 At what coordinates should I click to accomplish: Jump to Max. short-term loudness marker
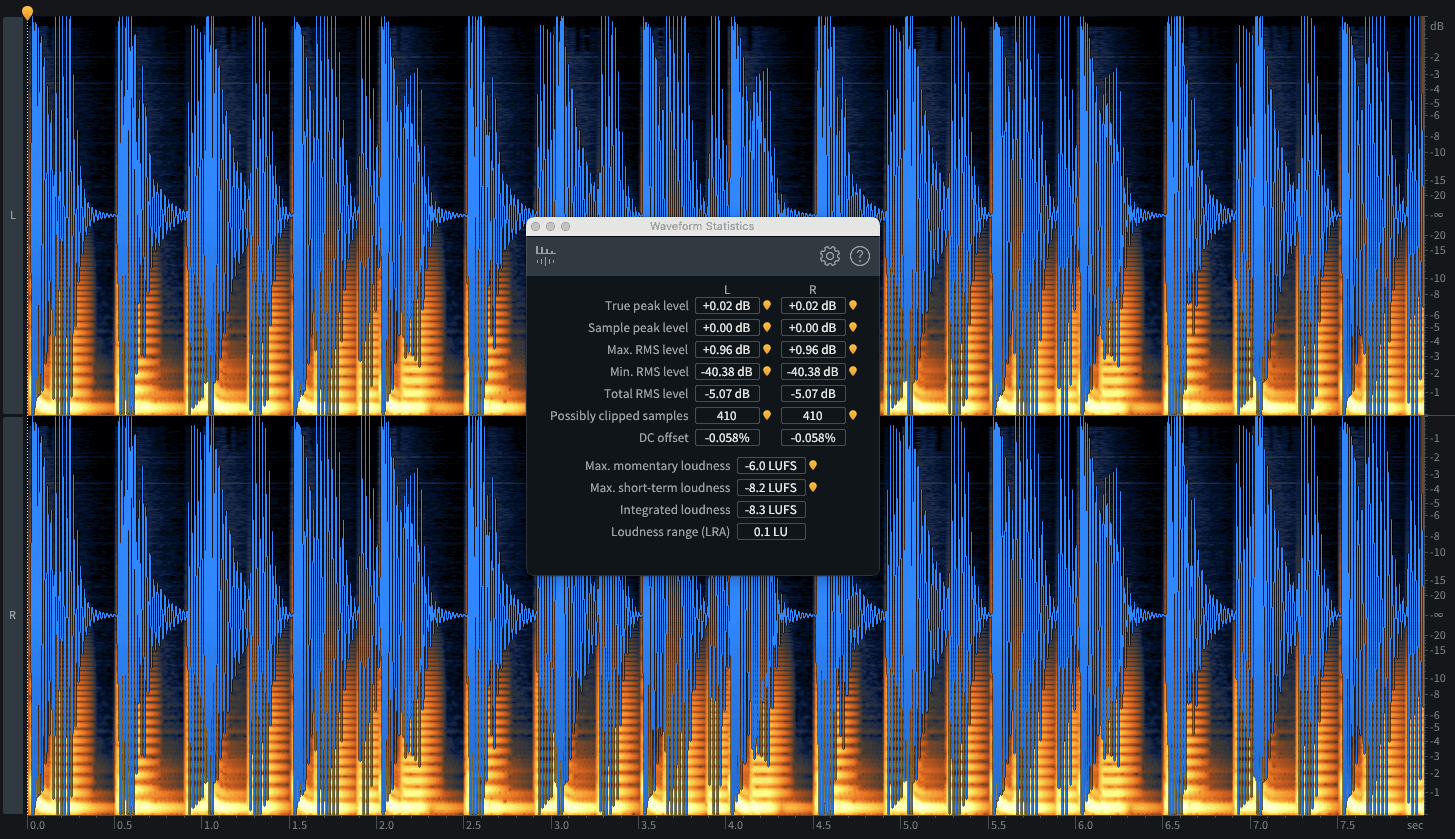813,488
